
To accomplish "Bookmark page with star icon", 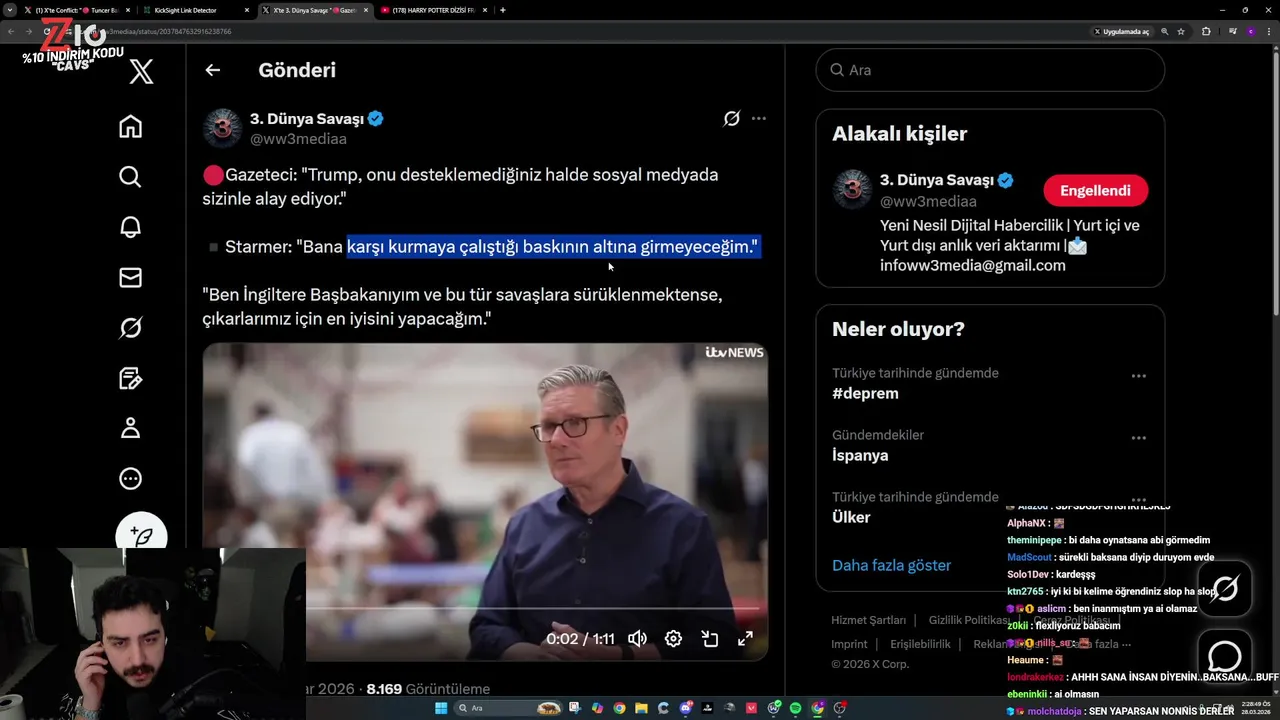I will tap(1181, 31).
